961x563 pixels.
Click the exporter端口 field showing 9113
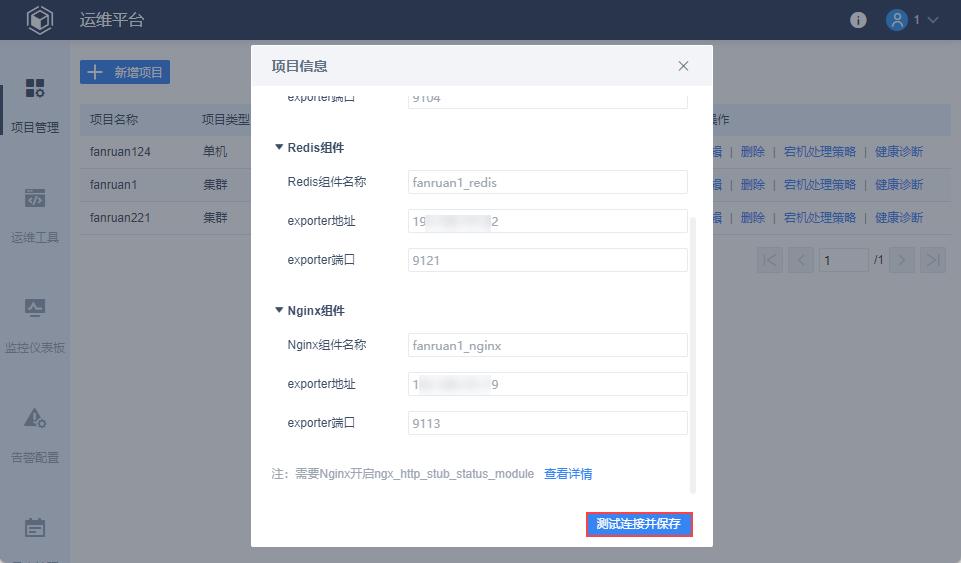pyautogui.click(x=547, y=423)
